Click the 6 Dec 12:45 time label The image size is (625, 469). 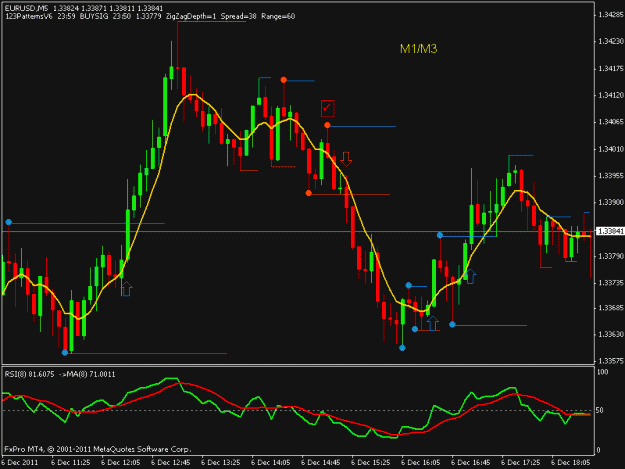click(x=171, y=462)
